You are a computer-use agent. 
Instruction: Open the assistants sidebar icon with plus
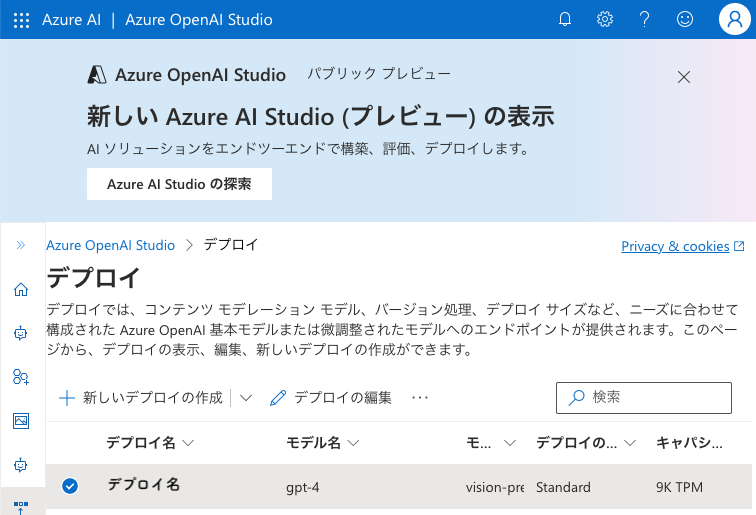(21, 377)
